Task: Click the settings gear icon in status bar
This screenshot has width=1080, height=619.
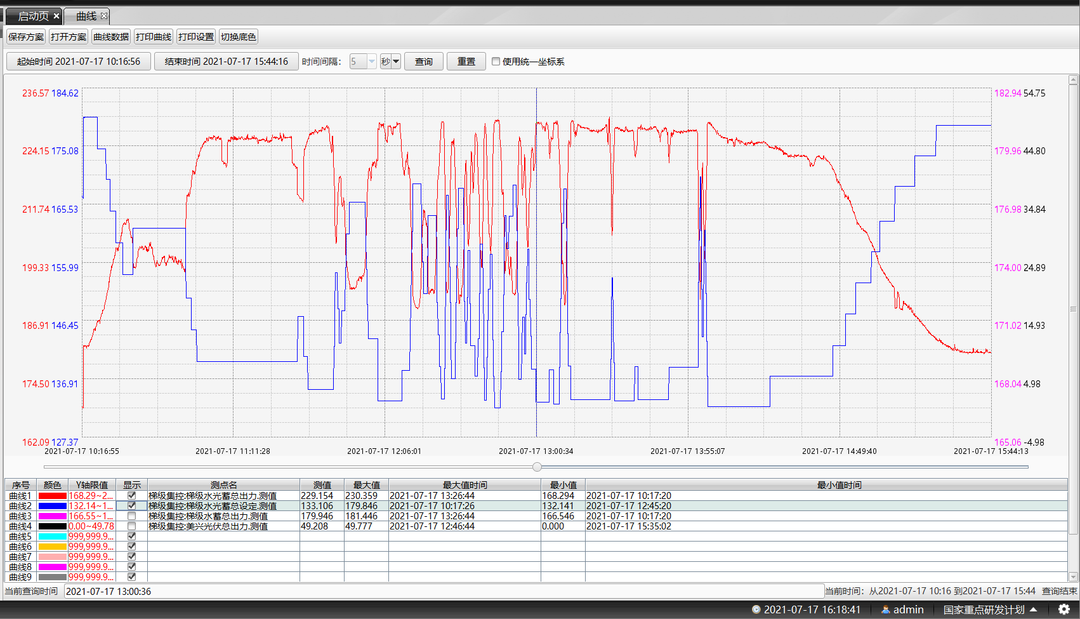Action: point(1063,609)
